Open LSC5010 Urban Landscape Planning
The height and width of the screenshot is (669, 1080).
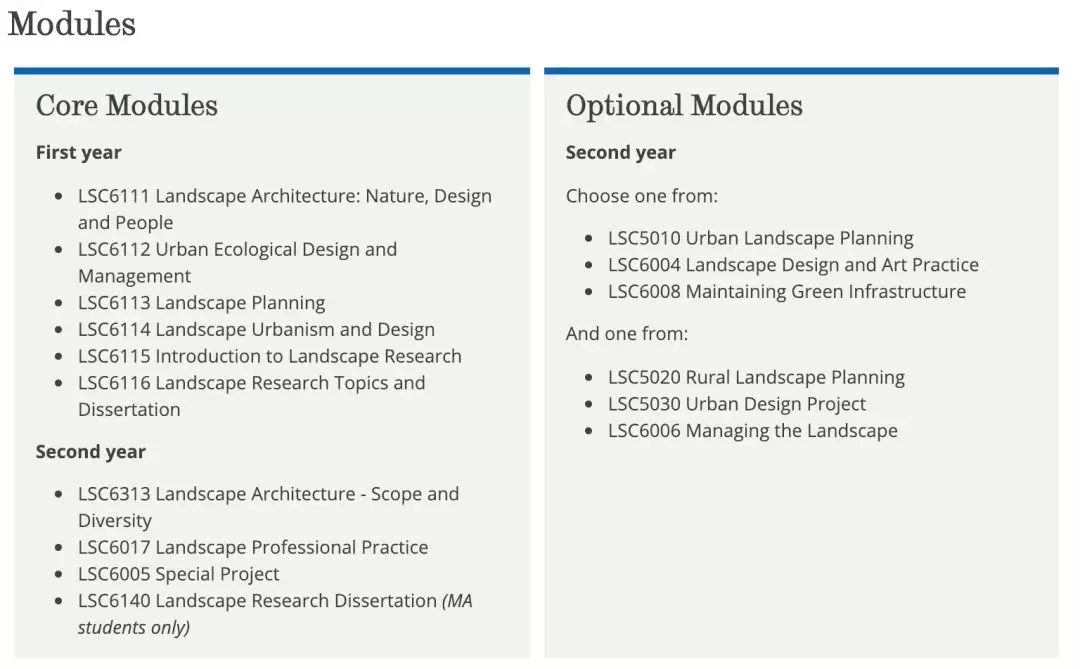(760, 239)
